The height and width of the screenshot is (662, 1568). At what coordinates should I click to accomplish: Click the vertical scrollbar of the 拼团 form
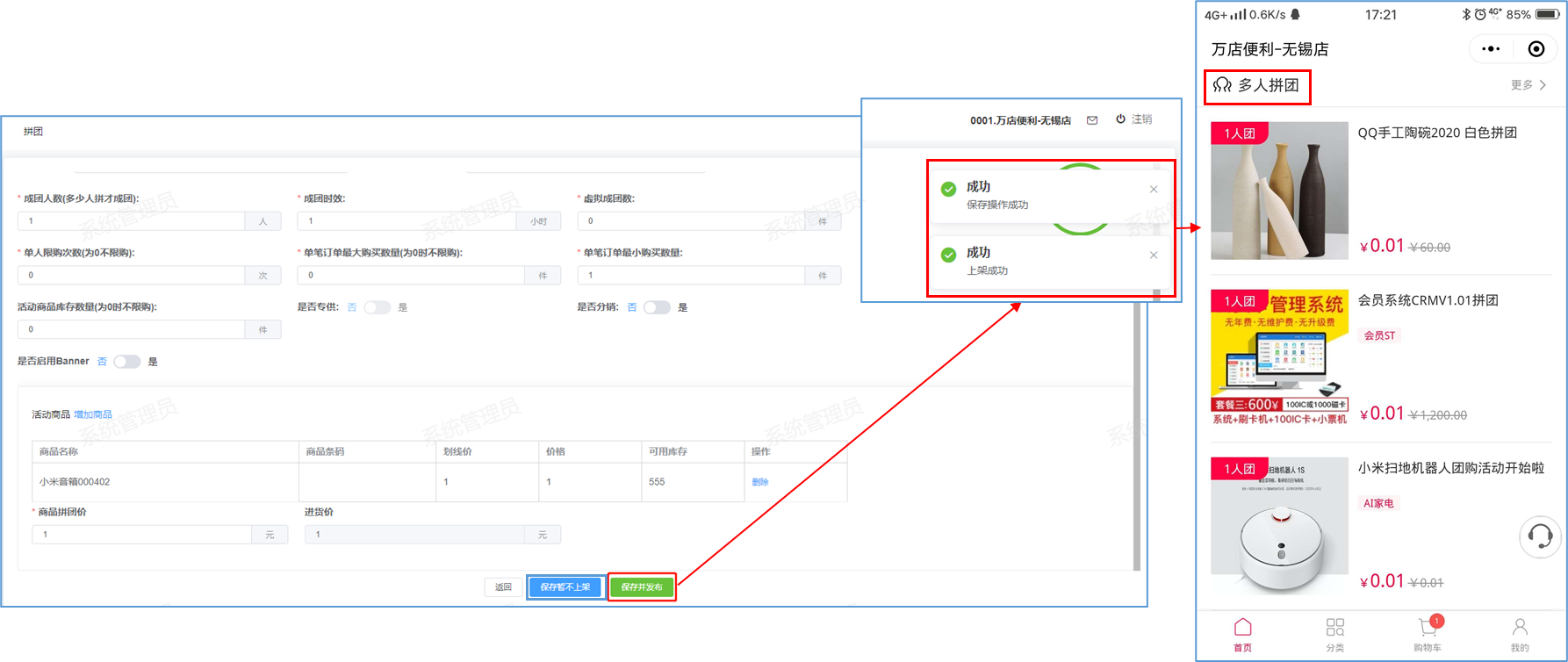[1136, 437]
